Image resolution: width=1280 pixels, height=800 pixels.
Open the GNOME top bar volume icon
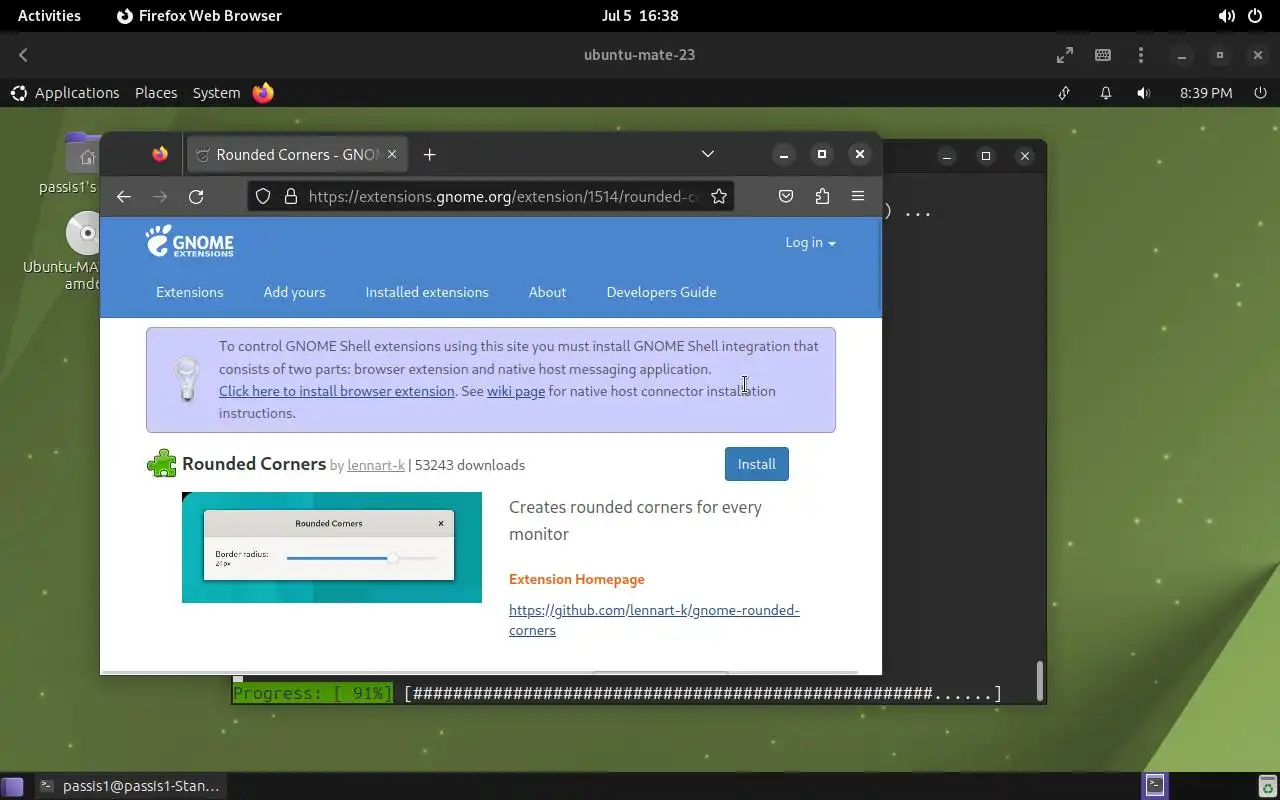(x=1226, y=16)
